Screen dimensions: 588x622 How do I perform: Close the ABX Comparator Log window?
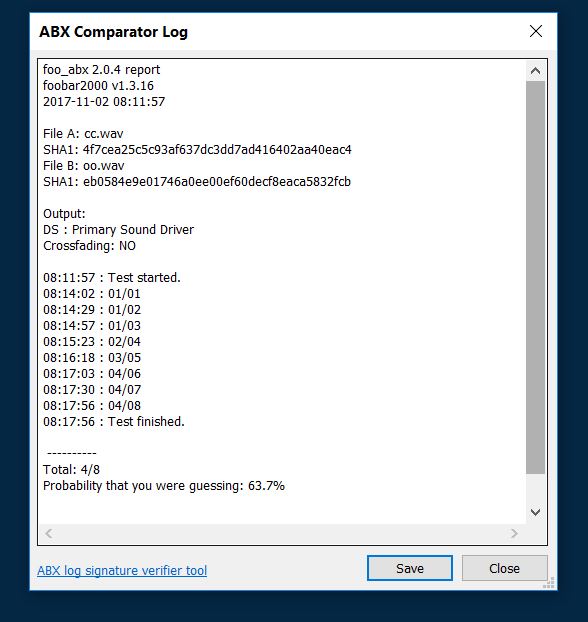[536, 31]
